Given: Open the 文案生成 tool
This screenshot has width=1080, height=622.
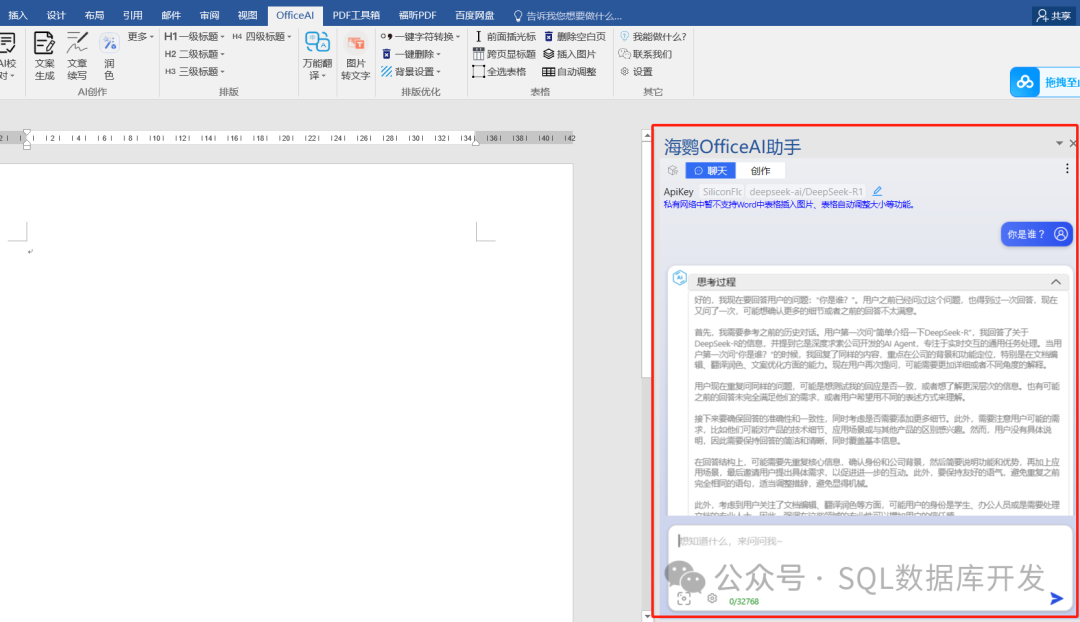Looking at the screenshot, I should 44,56.
